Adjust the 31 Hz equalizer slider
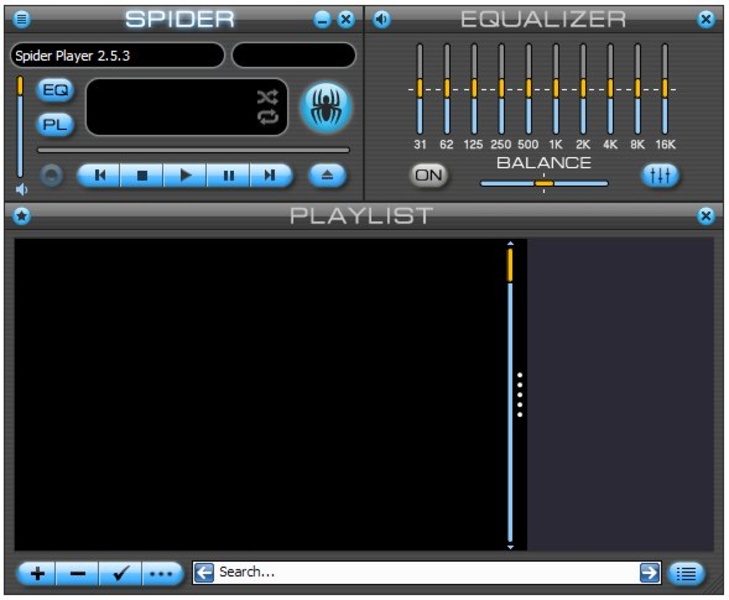 (x=420, y=89)
